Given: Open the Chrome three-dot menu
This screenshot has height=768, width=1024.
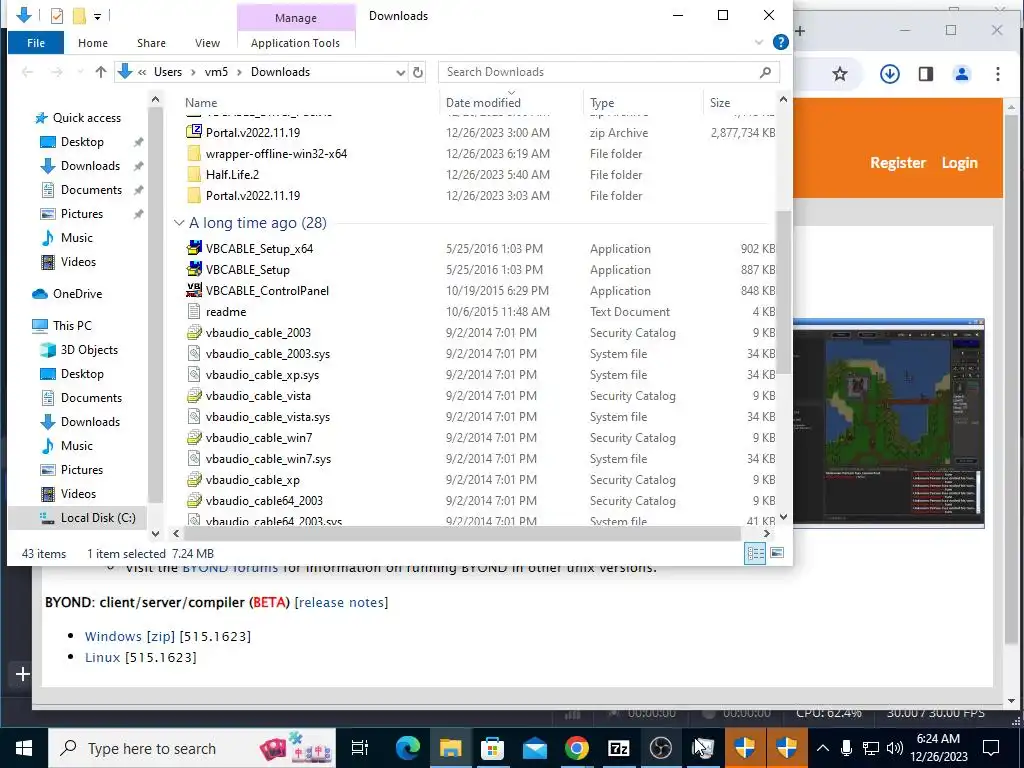Looking at the screenshot, I should (997, 74).
